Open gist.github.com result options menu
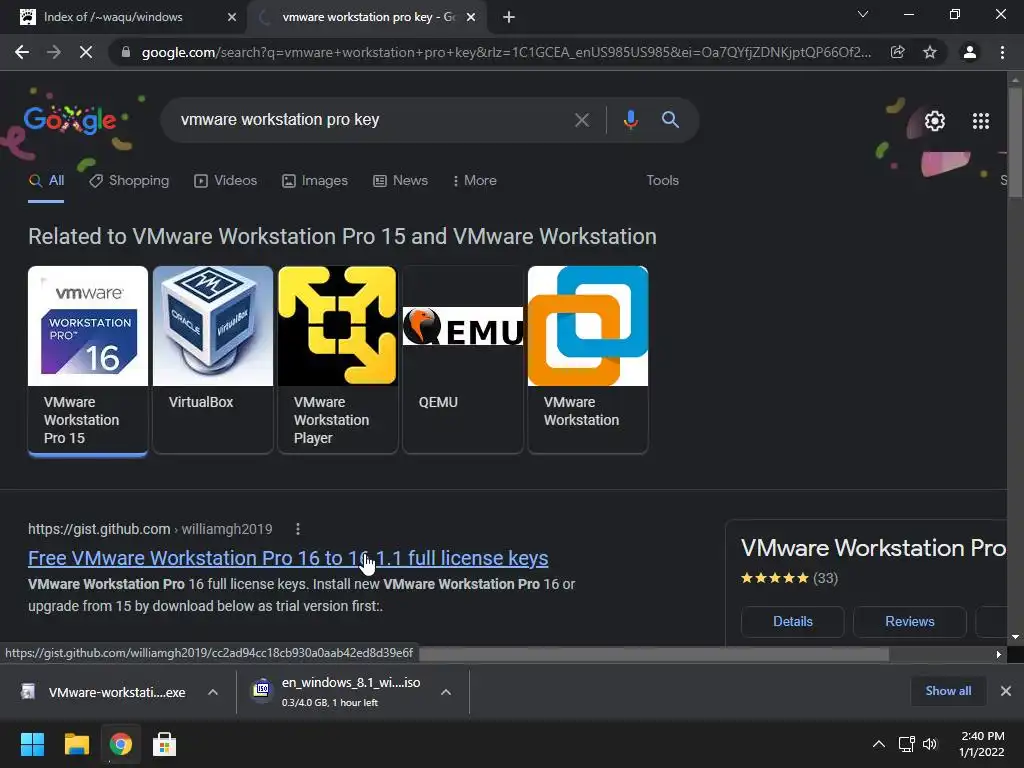 click(x=298, y=529)
